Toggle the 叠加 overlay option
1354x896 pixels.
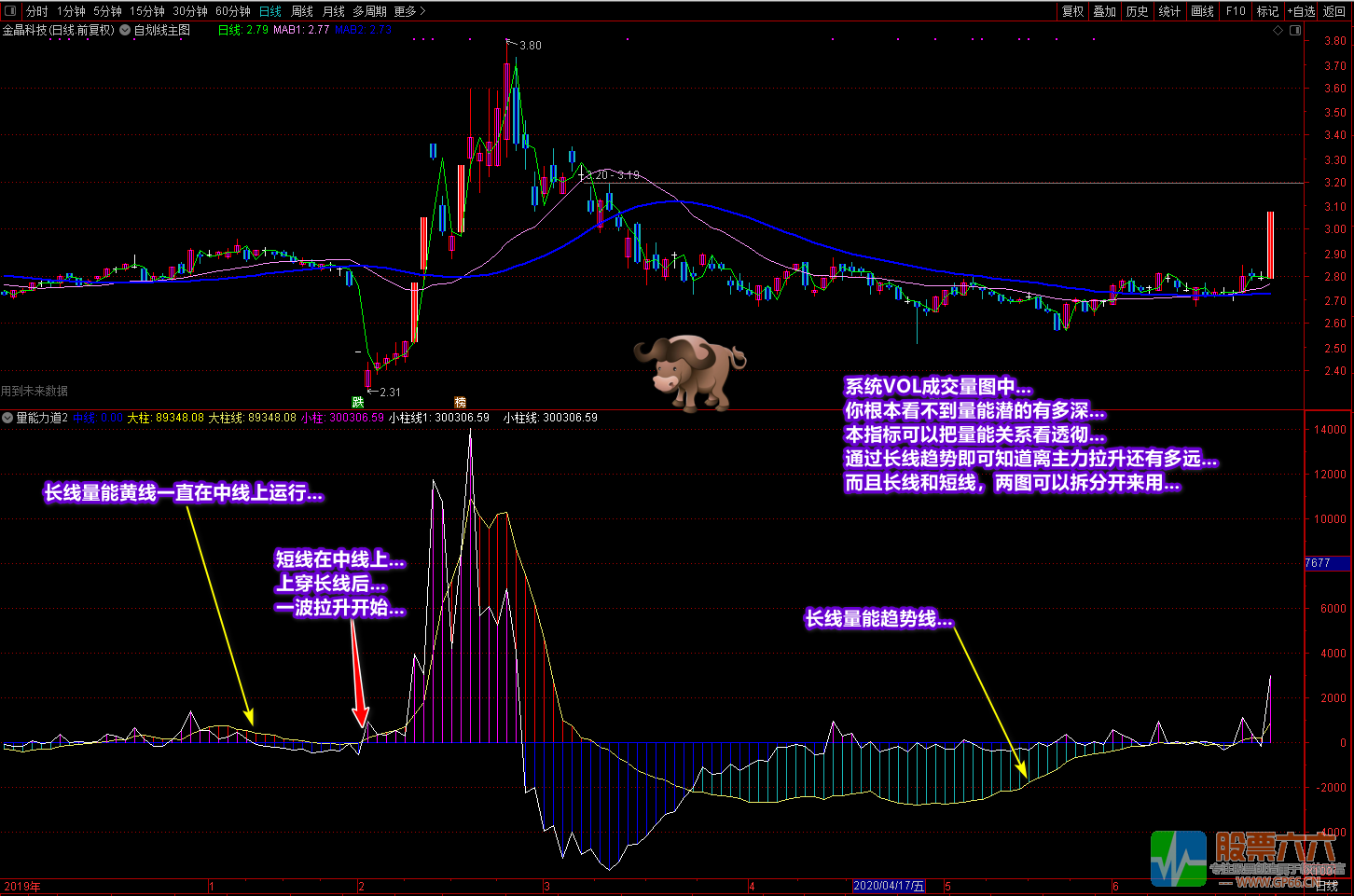[x=1104, y=11]
